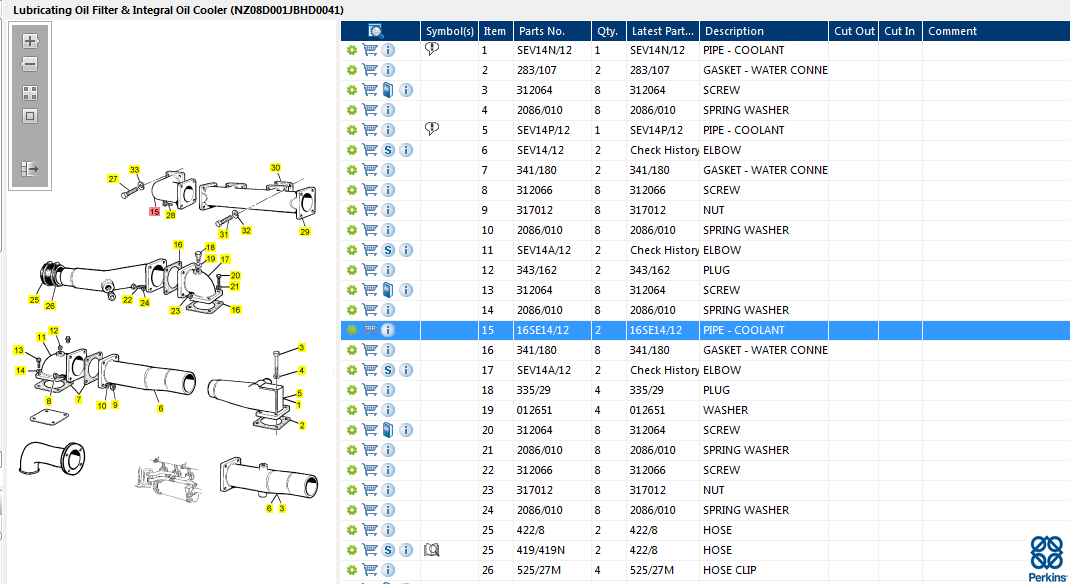This screenshot has height=584, width=1070.
Task: Click the Perkins logo
Action: click(x=1047, y=559)
